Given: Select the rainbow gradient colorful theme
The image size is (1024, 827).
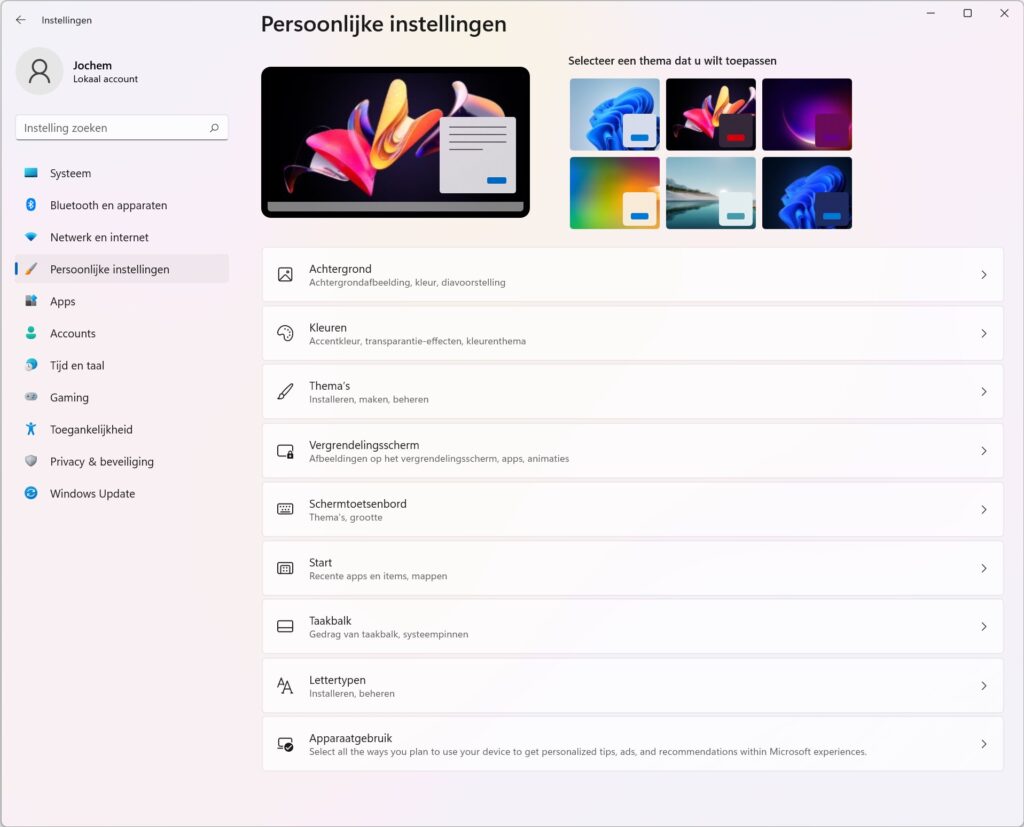Looking at the screenshot, I should coord(615,193).
